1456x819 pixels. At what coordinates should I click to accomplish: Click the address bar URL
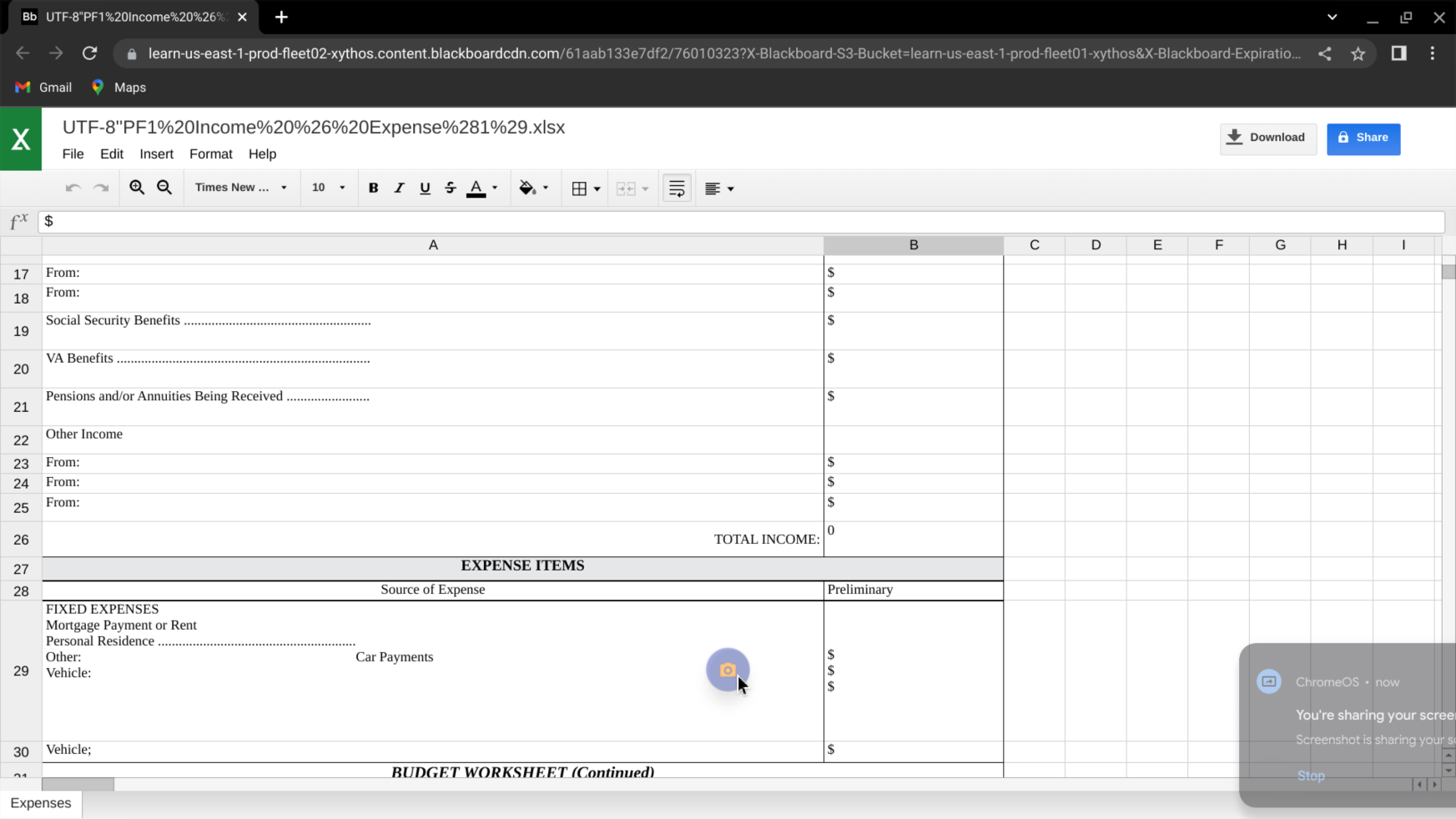[x=724, y=53]
